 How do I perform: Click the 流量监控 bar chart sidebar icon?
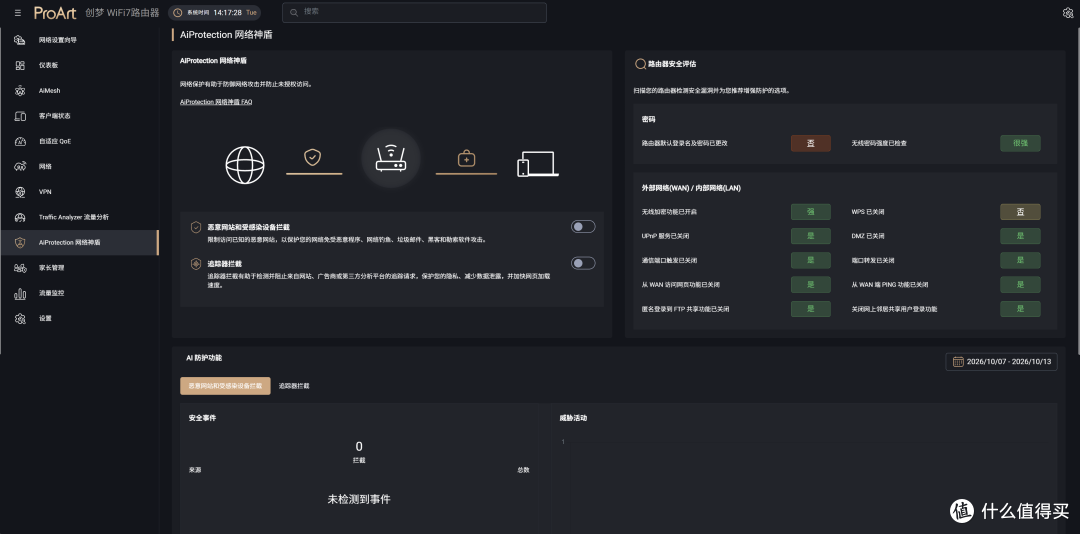pyautogui.click(x=20, y=293)
